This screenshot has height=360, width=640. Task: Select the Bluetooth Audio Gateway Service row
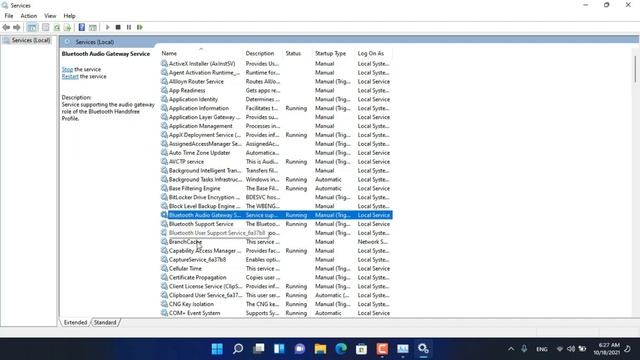(276, 215)
